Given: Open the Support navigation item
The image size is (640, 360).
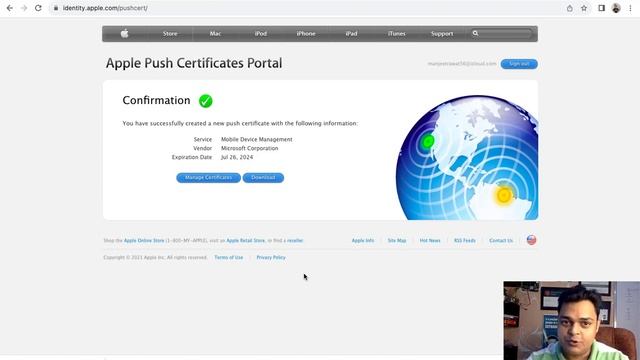Looking at the screenshot, I should [x=442, y=34].
